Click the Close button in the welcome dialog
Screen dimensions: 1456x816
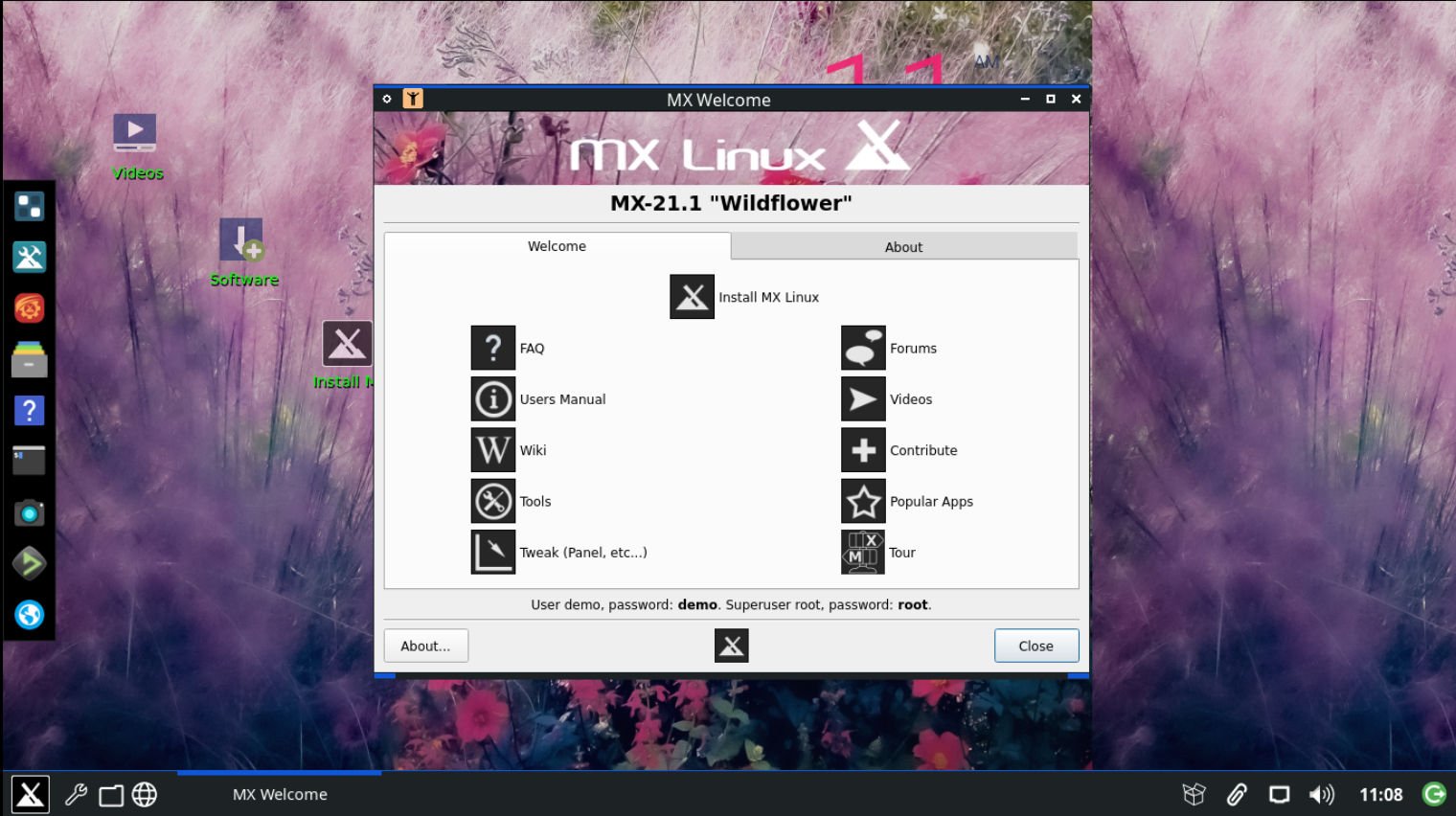[x=1035, y=646]
